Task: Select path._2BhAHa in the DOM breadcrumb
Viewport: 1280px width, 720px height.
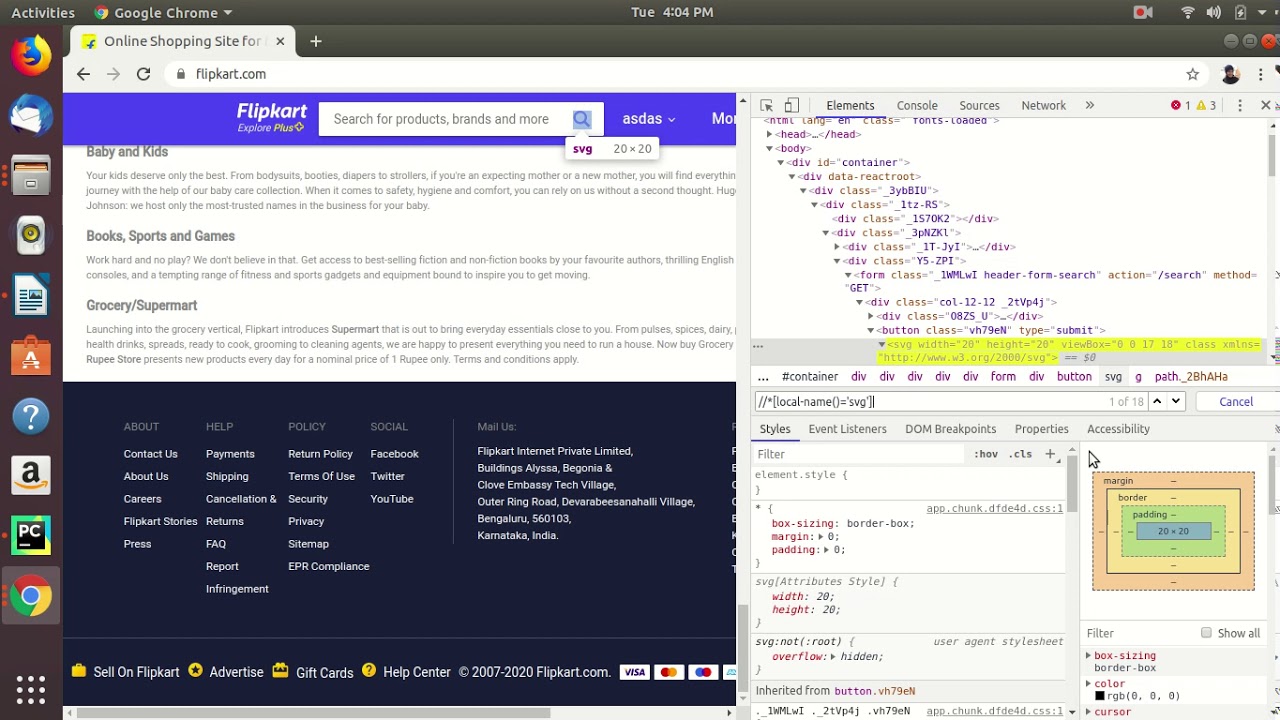Action: tap(1191, 377)
